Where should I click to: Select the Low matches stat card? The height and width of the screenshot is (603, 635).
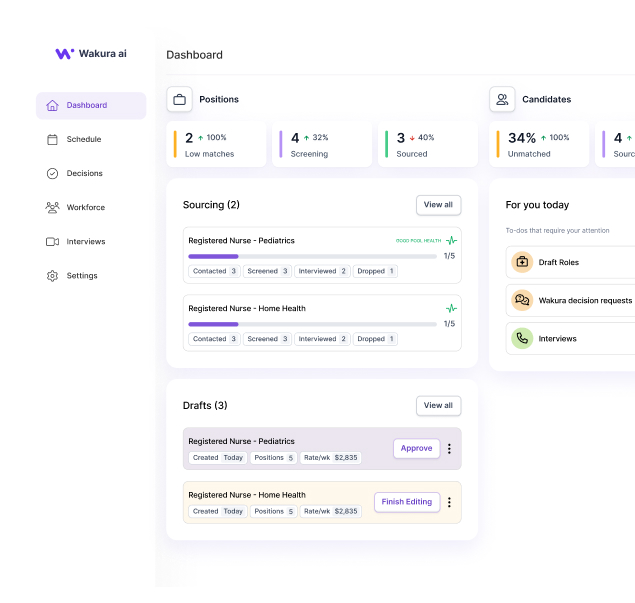coord(217,145)
